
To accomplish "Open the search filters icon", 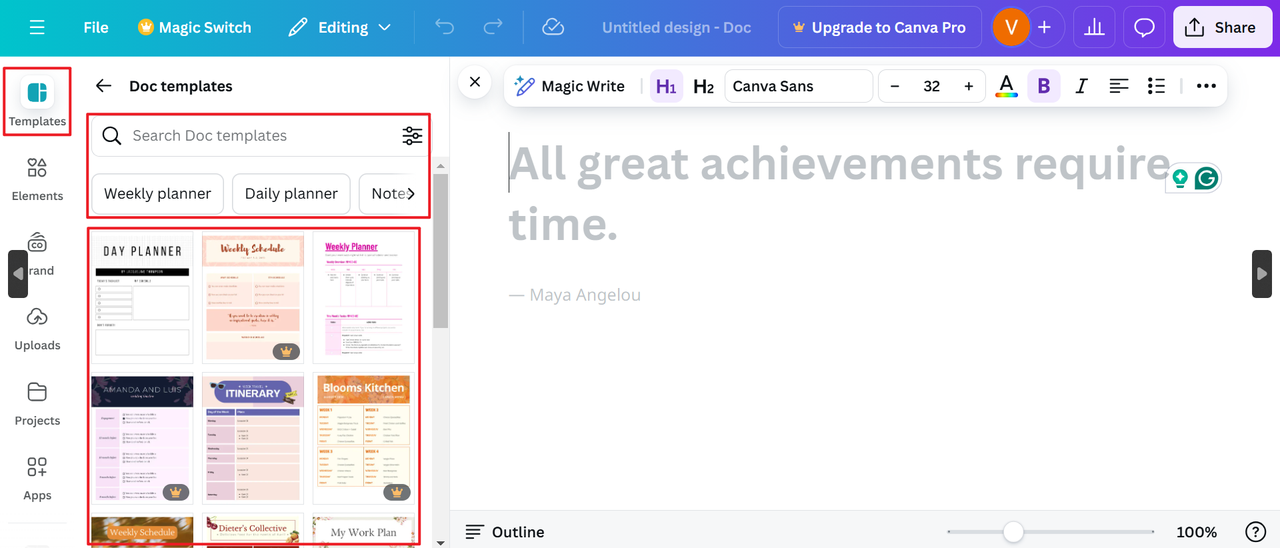I will tap(412, 136).
